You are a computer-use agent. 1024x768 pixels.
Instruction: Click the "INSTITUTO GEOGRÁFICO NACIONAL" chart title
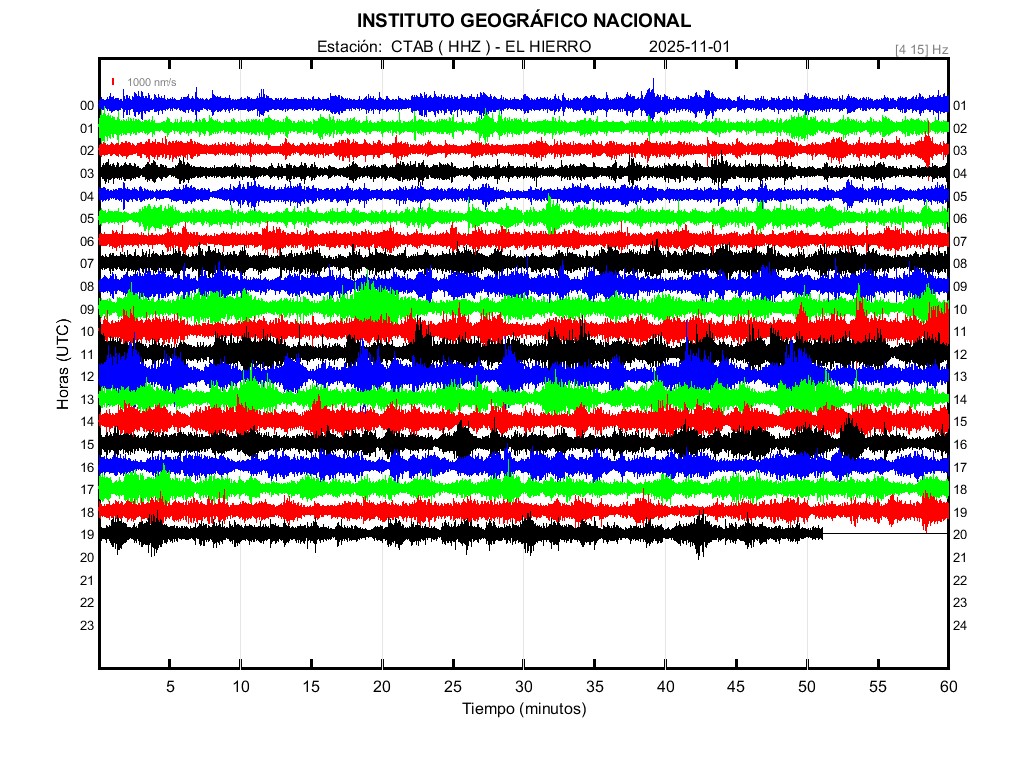(523, 21)
